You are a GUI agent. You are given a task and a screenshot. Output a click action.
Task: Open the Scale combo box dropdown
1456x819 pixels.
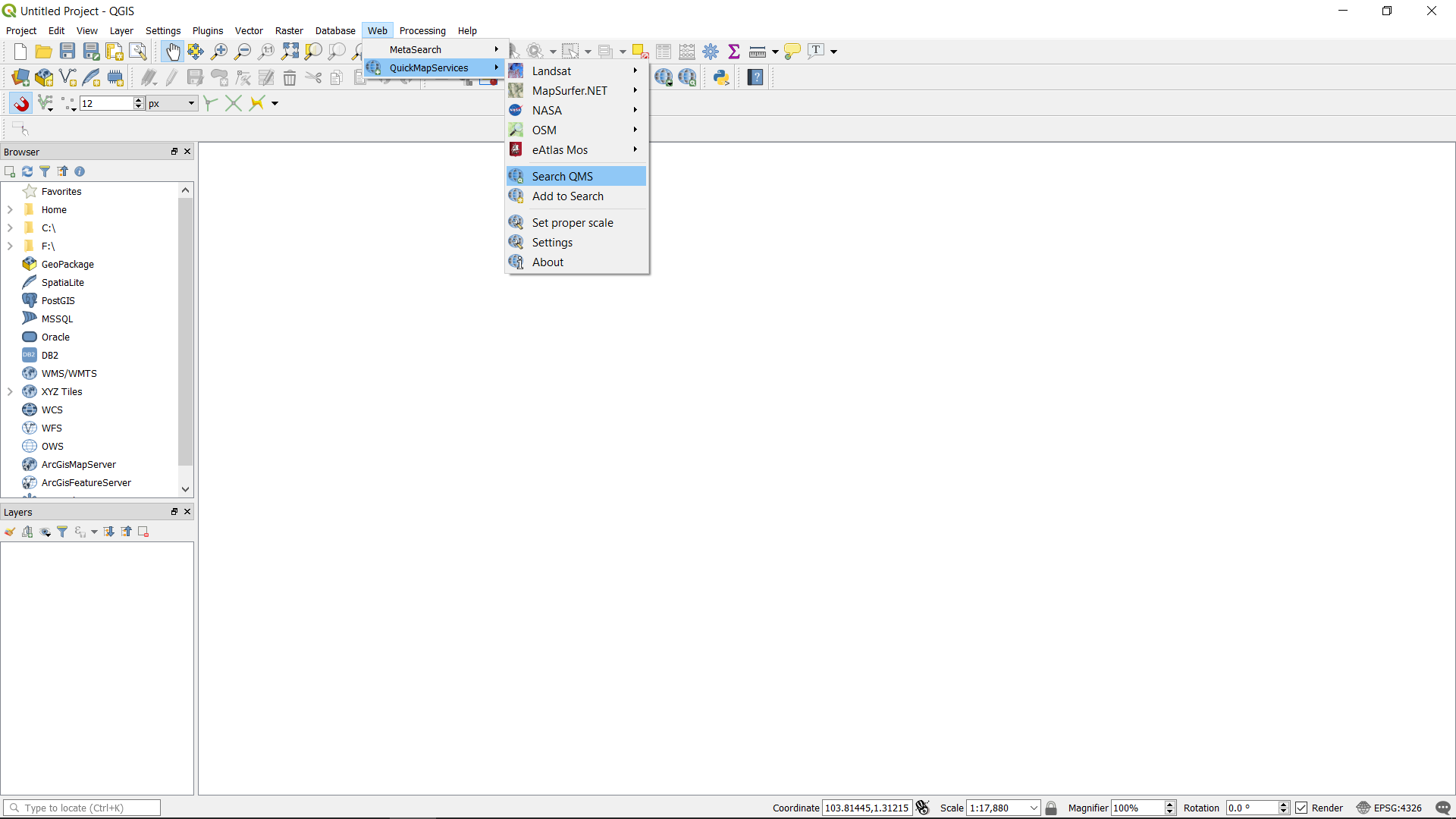[1034, 808]
